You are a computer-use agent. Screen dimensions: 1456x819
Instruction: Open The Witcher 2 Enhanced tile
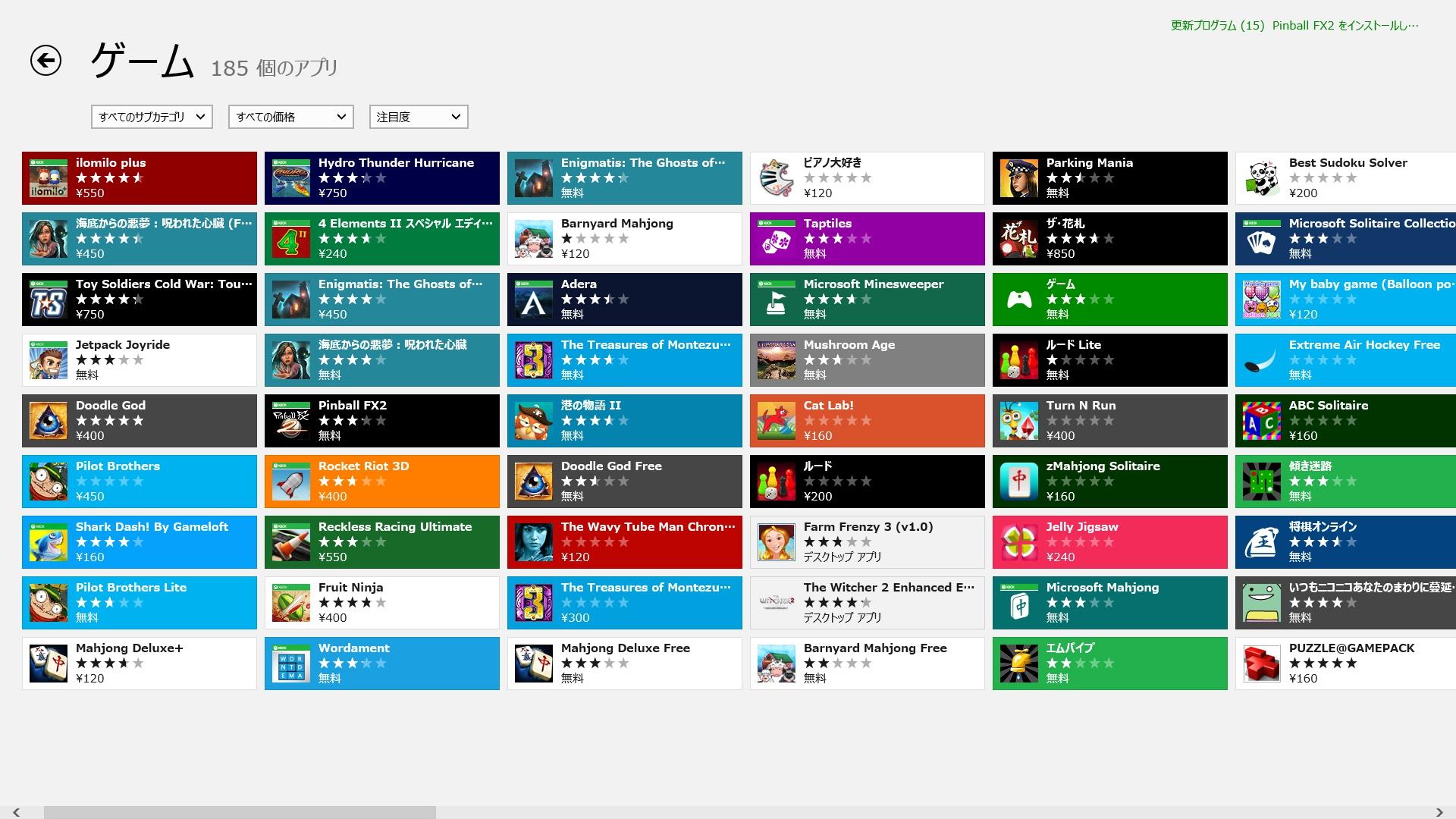(x=867, y=603)
